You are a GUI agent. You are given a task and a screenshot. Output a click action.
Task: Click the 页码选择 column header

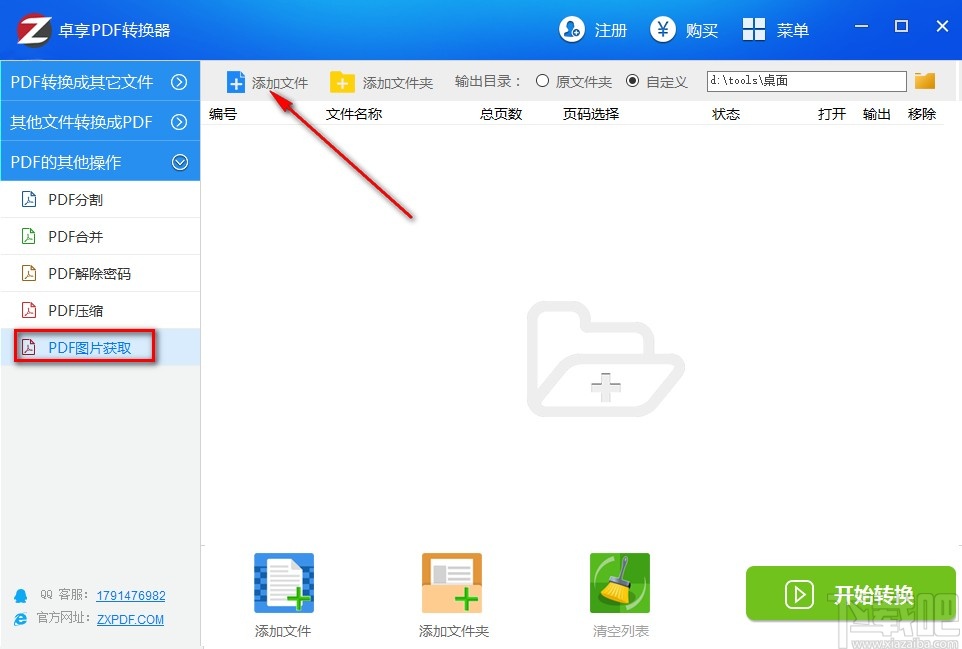click(591, 114)
